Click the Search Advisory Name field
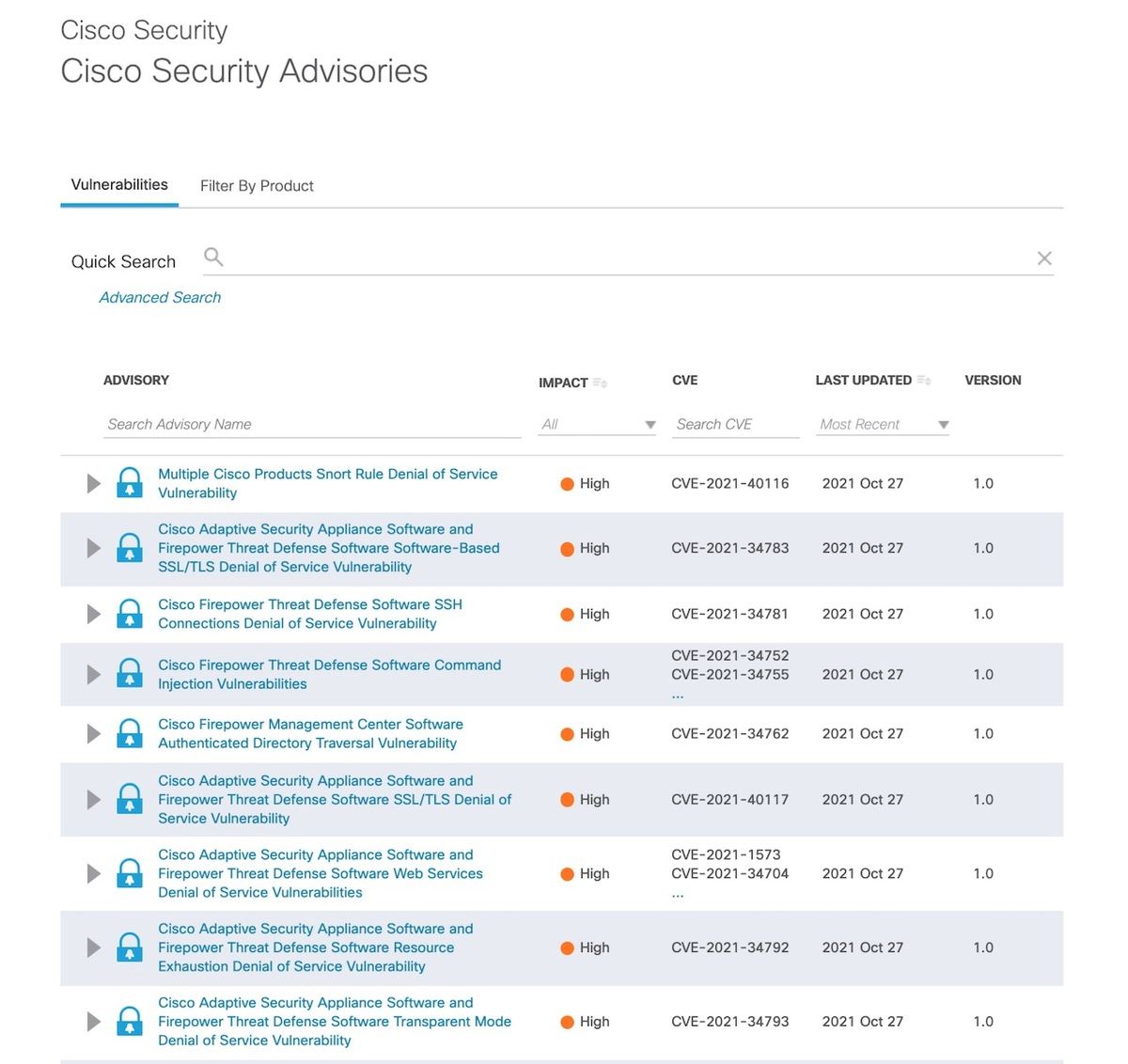The height and width of the screenshot is (1064, 1128). [312, 424]
